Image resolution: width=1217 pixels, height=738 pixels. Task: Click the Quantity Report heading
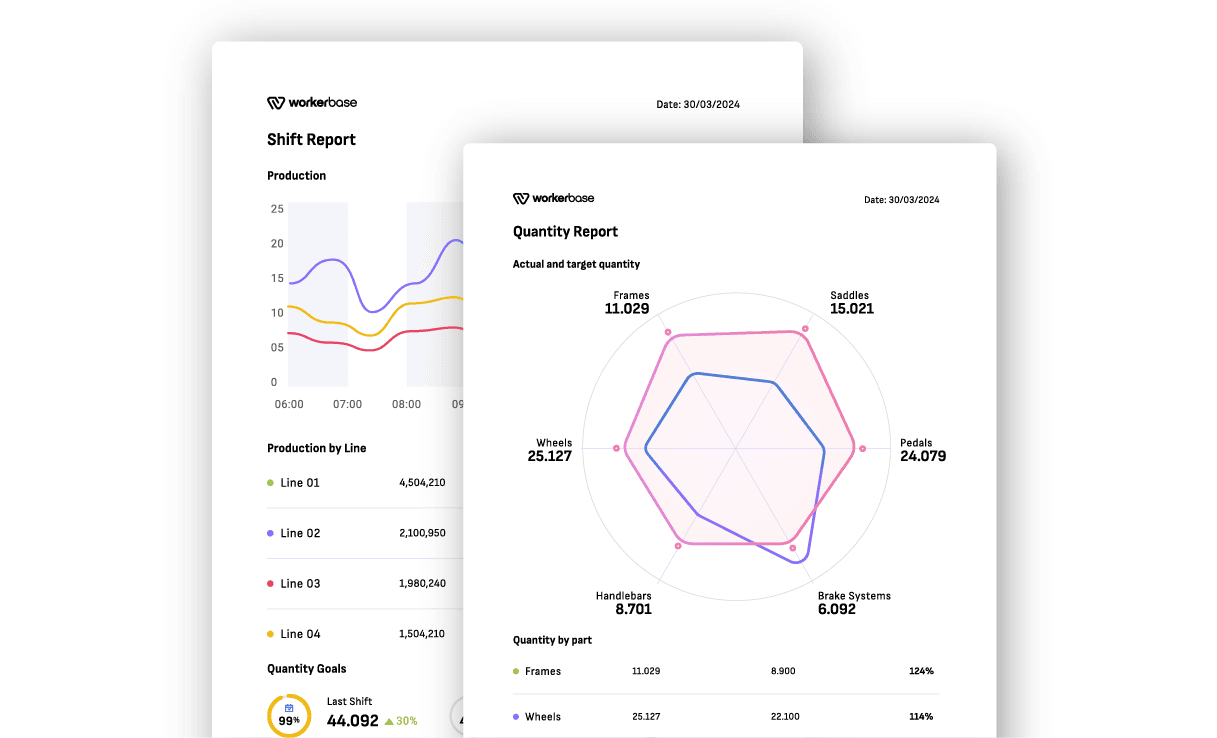coord(565,232)
